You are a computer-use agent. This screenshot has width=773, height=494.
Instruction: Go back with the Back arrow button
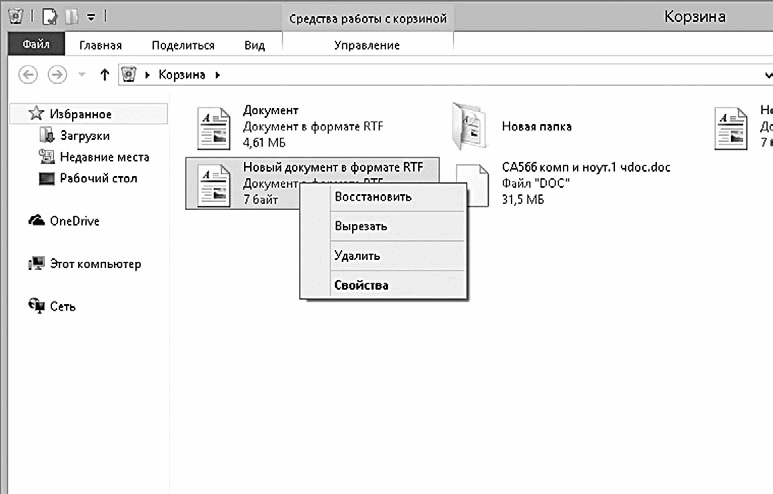coord(28,75)
